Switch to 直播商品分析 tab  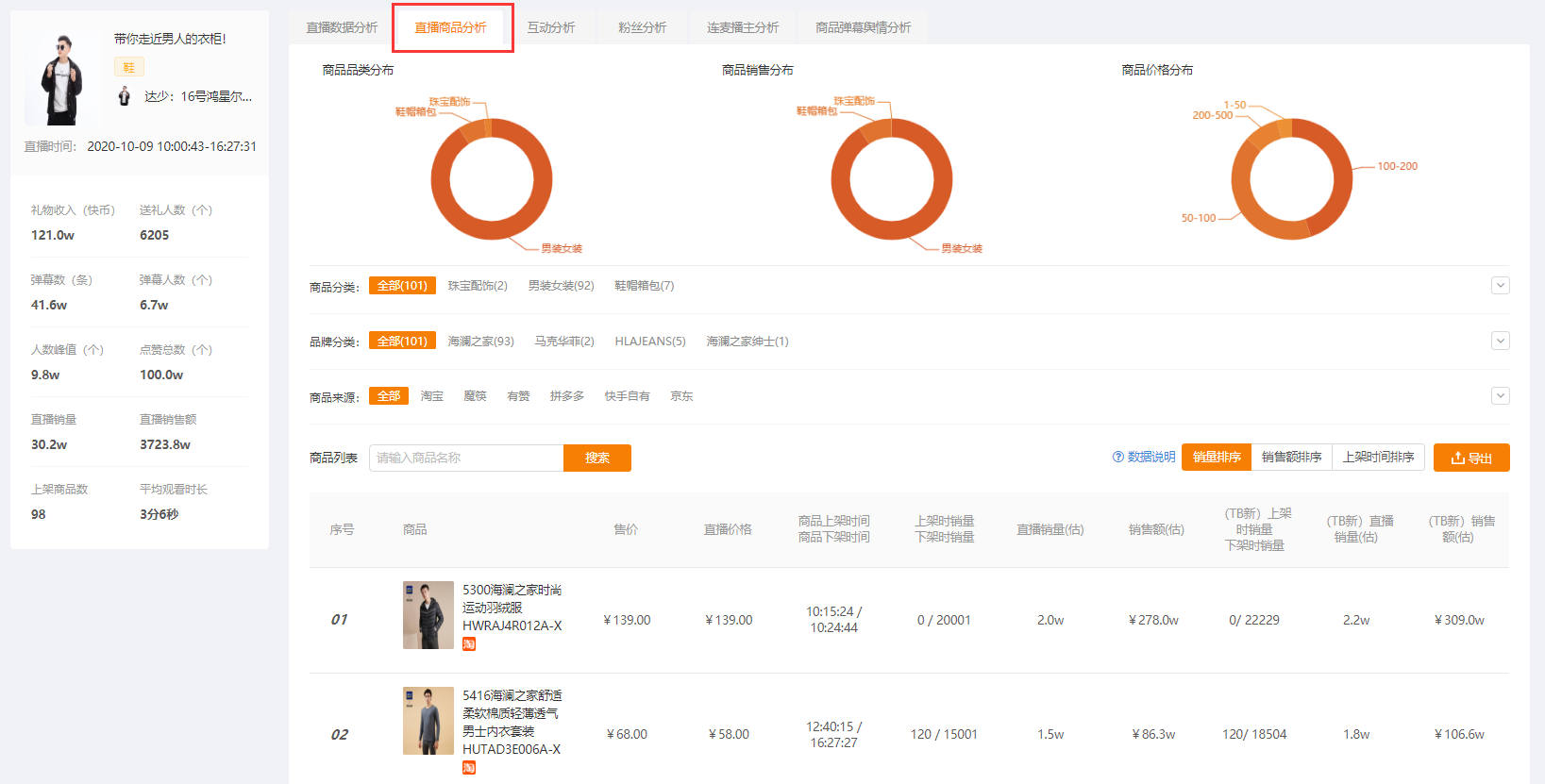(450, 27)
